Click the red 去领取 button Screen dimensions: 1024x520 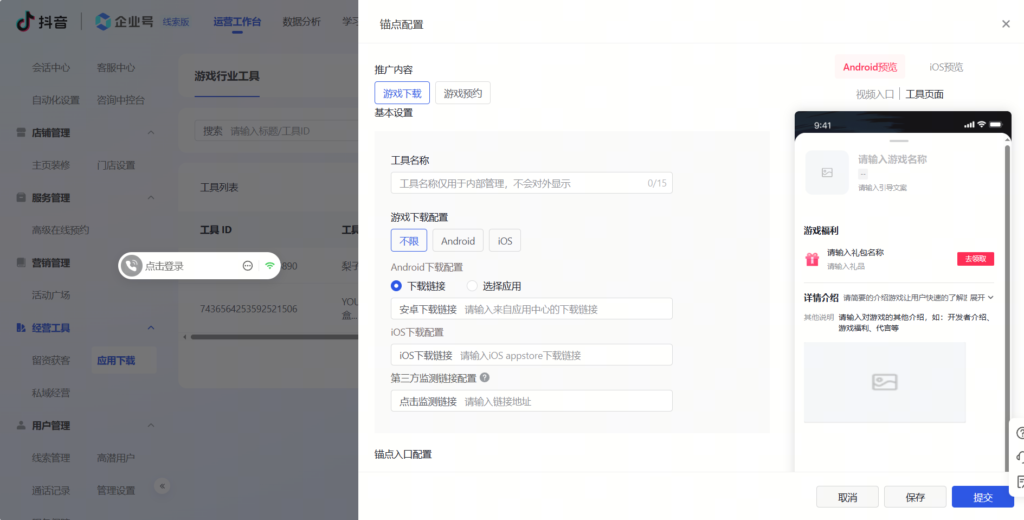(x=976, y=259)
